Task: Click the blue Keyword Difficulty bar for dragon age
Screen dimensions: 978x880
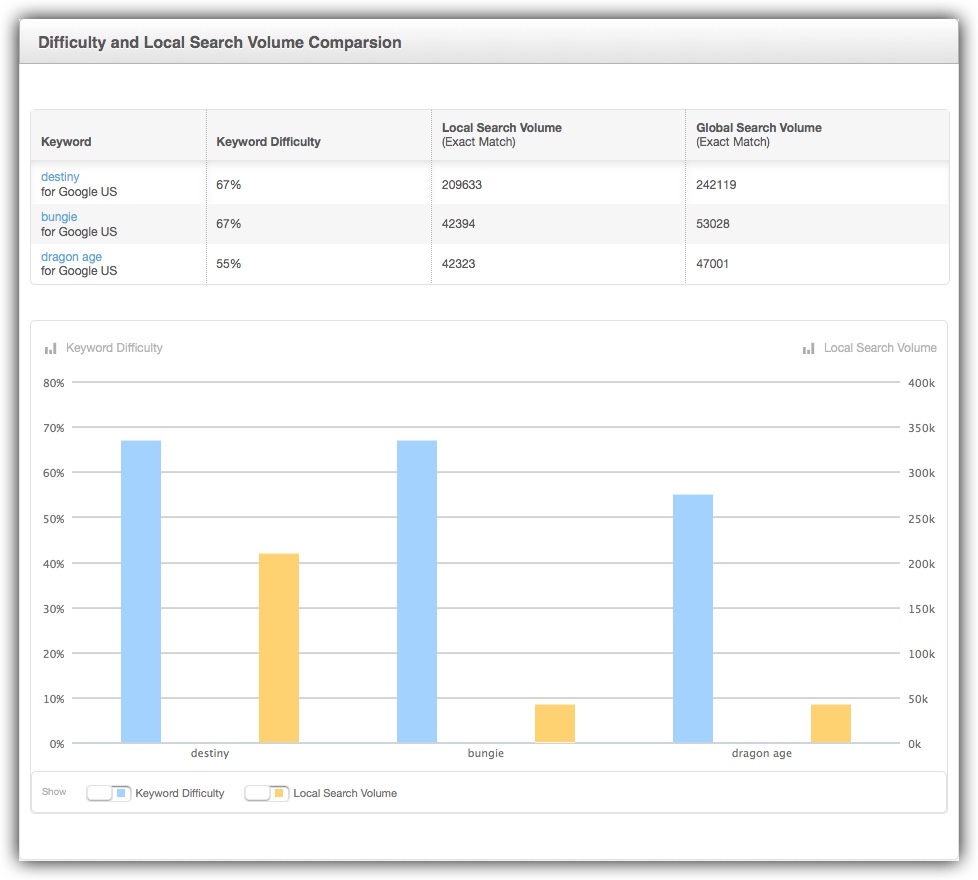Action: pos(693,619)
